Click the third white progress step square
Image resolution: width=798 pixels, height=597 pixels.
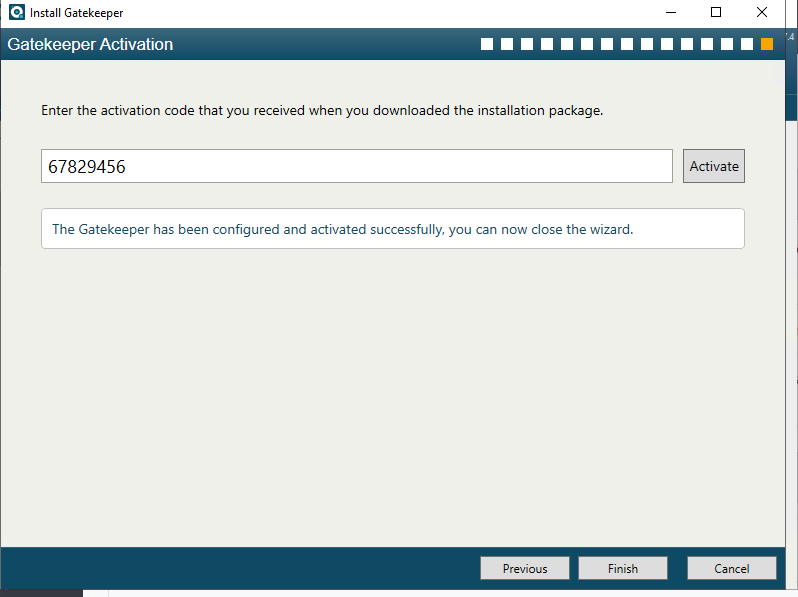pos(527,44)
